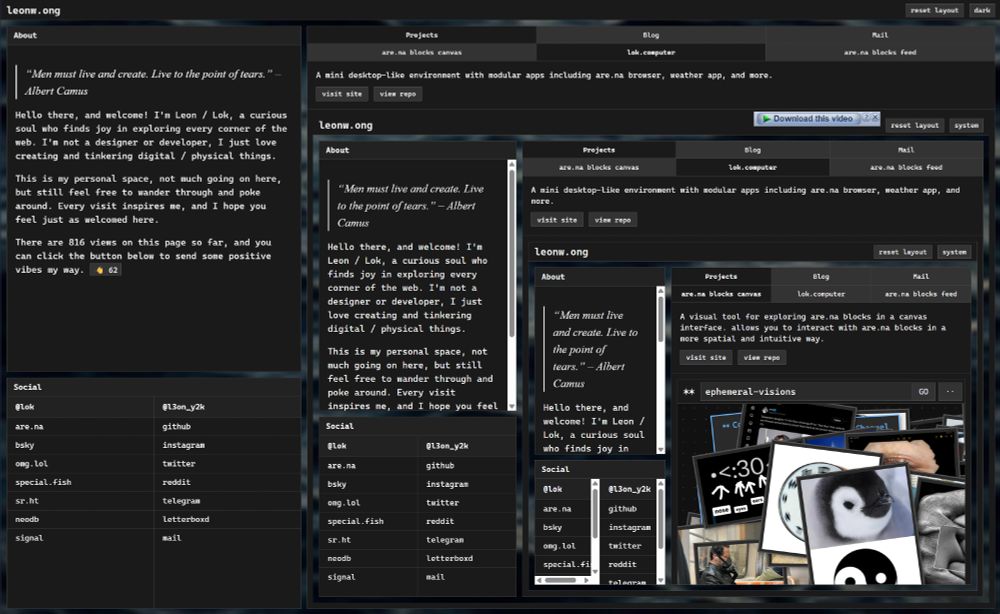1000x614 pixels.
Task: Click view repo in the innermost nested page
Action: click(x=762, y=358)
